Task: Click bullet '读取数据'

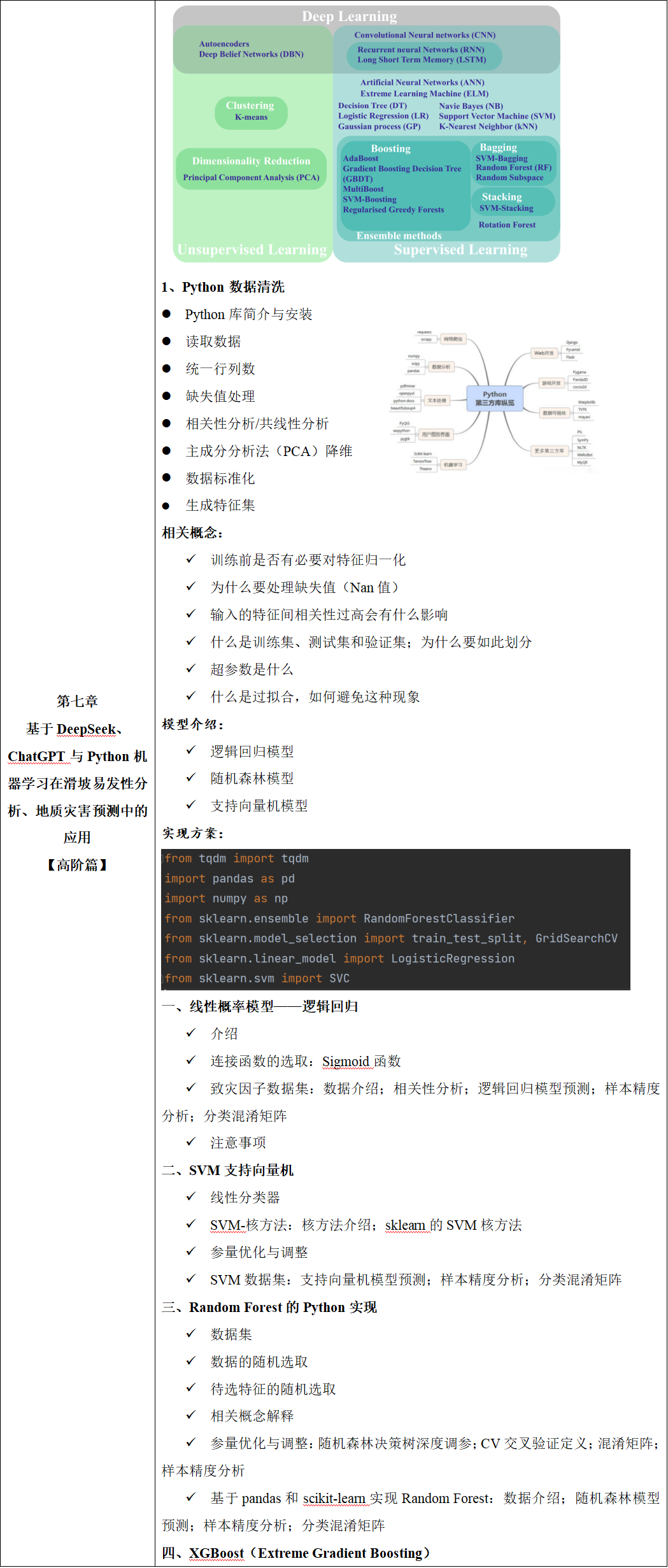Action: pos(213,341)
